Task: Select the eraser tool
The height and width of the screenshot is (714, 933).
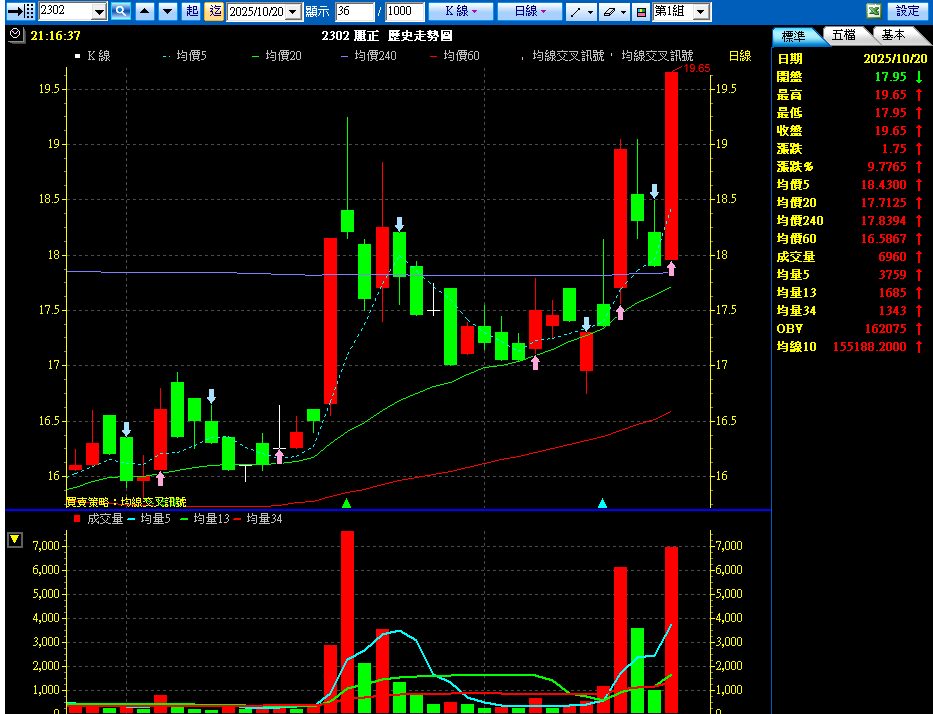Action: (609, 11)
